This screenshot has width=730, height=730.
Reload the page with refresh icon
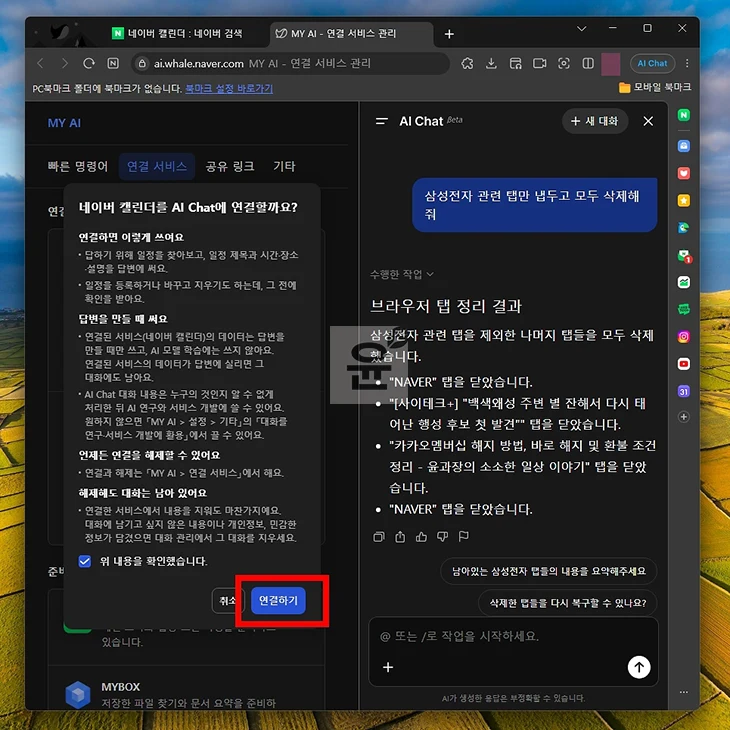click(x=89, y=63)
